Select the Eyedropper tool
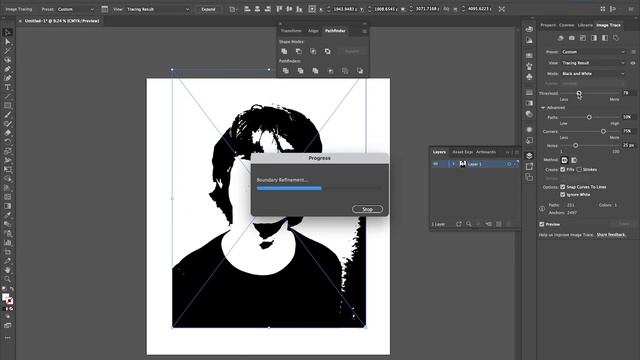 pos(7,215)
